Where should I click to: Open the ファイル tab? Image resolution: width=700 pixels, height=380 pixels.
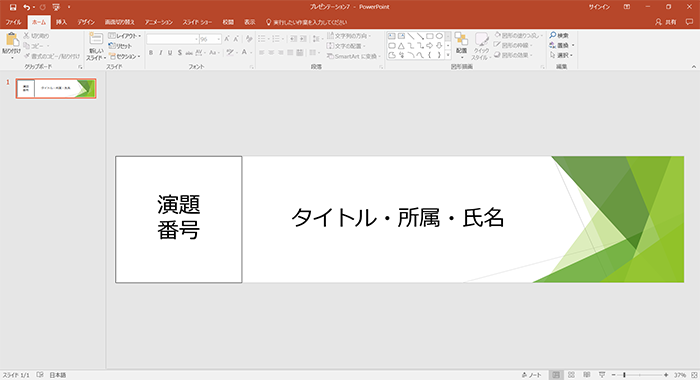(13, 22)
